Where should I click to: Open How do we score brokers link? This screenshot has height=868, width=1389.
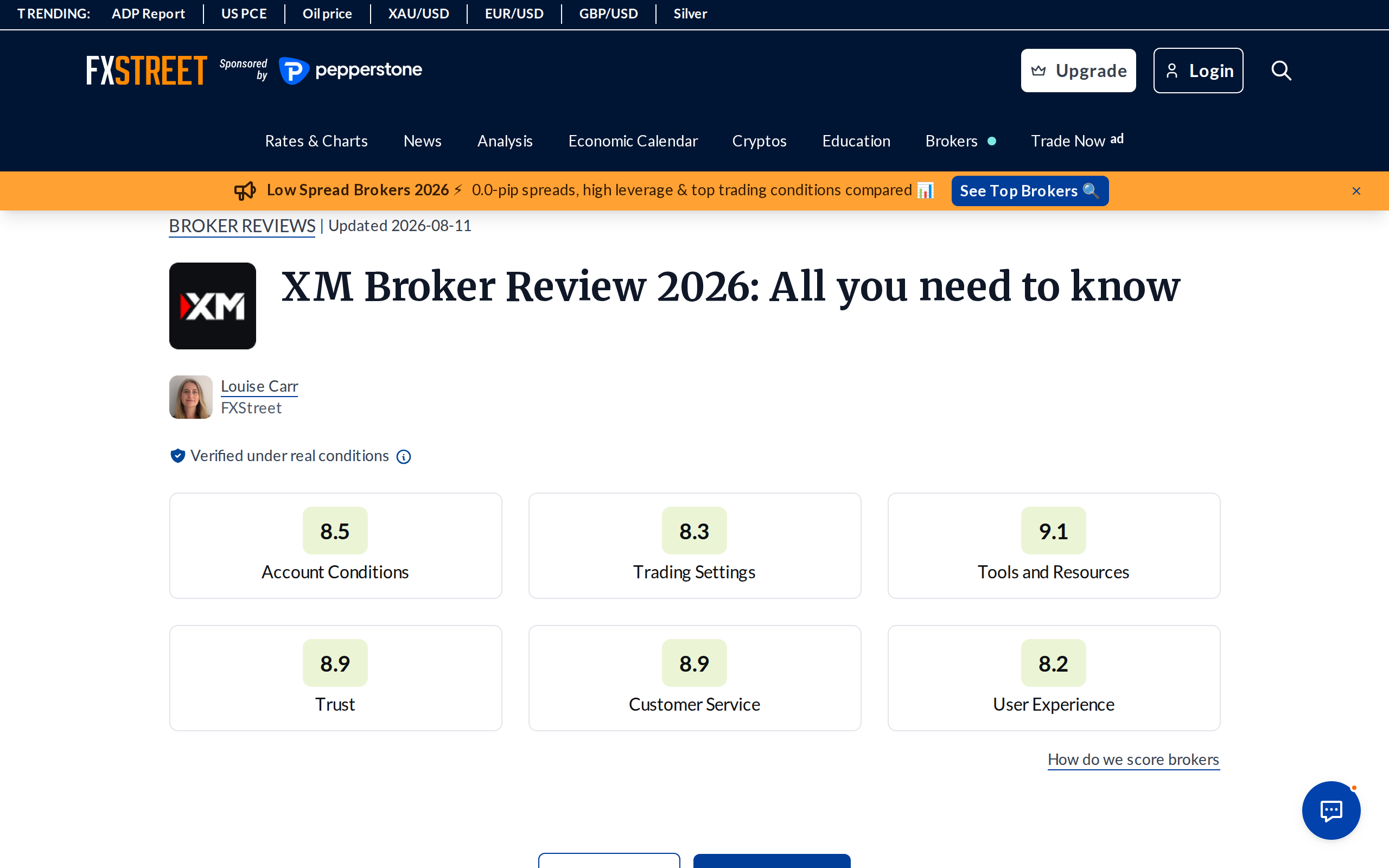(x=1133, y=759)
